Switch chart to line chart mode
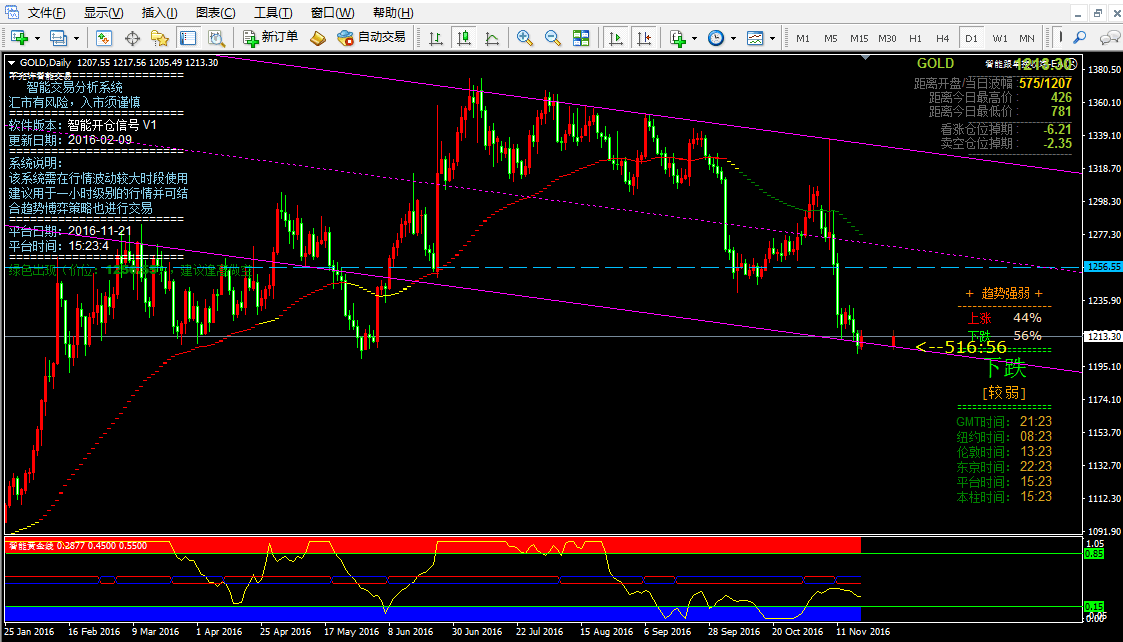This screenshot has width=1123, height=642. (492, 38)
